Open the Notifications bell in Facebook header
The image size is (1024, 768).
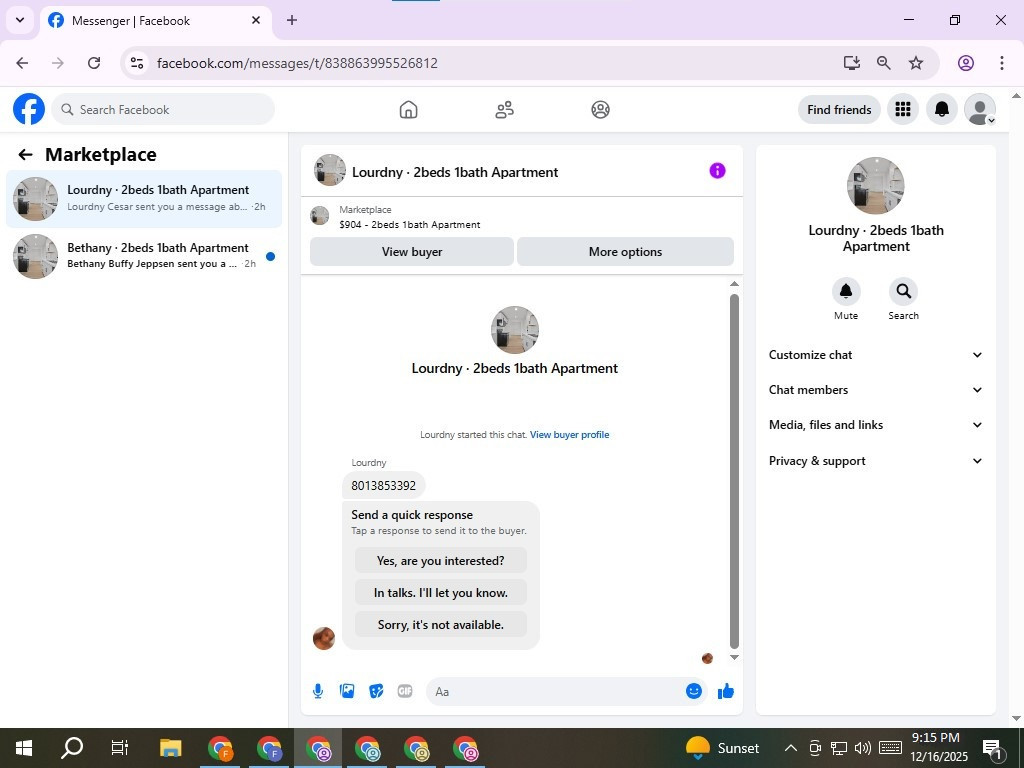[x=942, y=109]
